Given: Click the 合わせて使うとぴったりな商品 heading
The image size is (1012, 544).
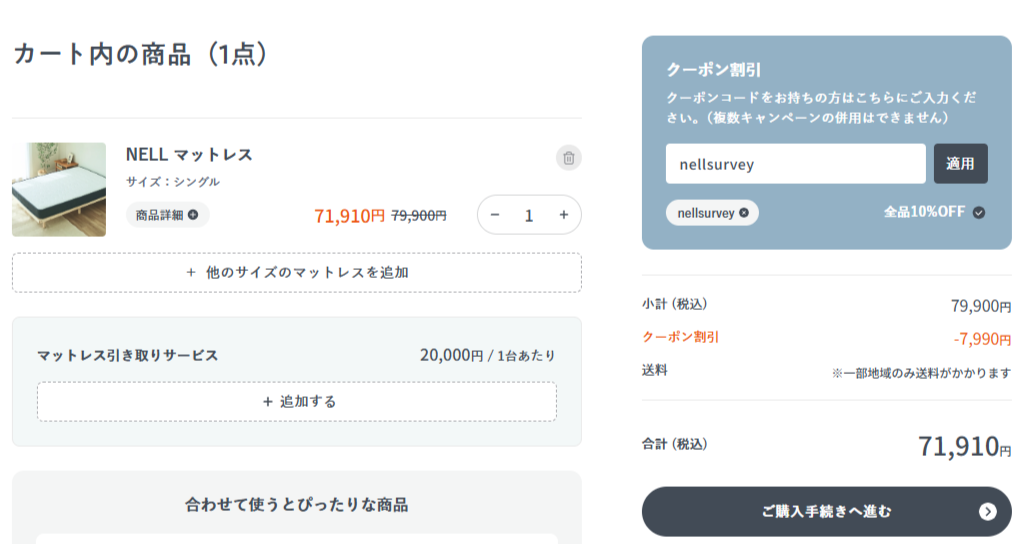Looking at the screenshot, I should (296, 505).
